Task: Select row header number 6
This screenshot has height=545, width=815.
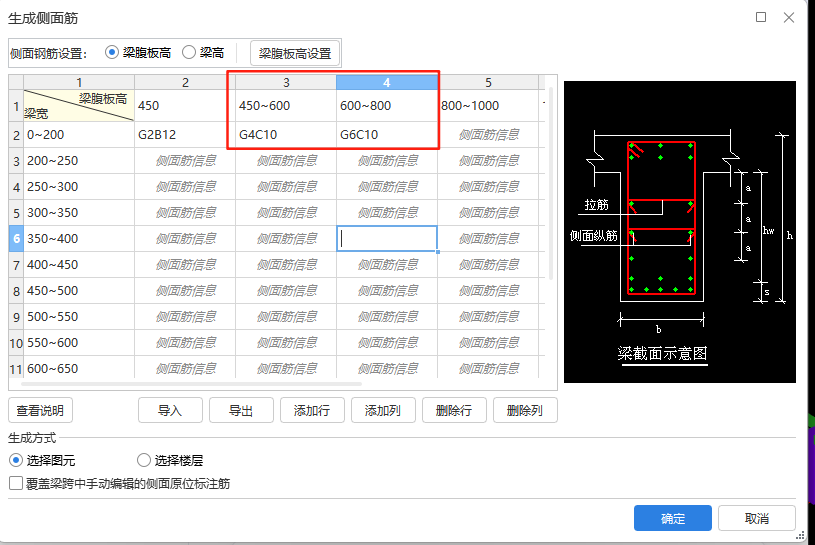Action: 16,238
